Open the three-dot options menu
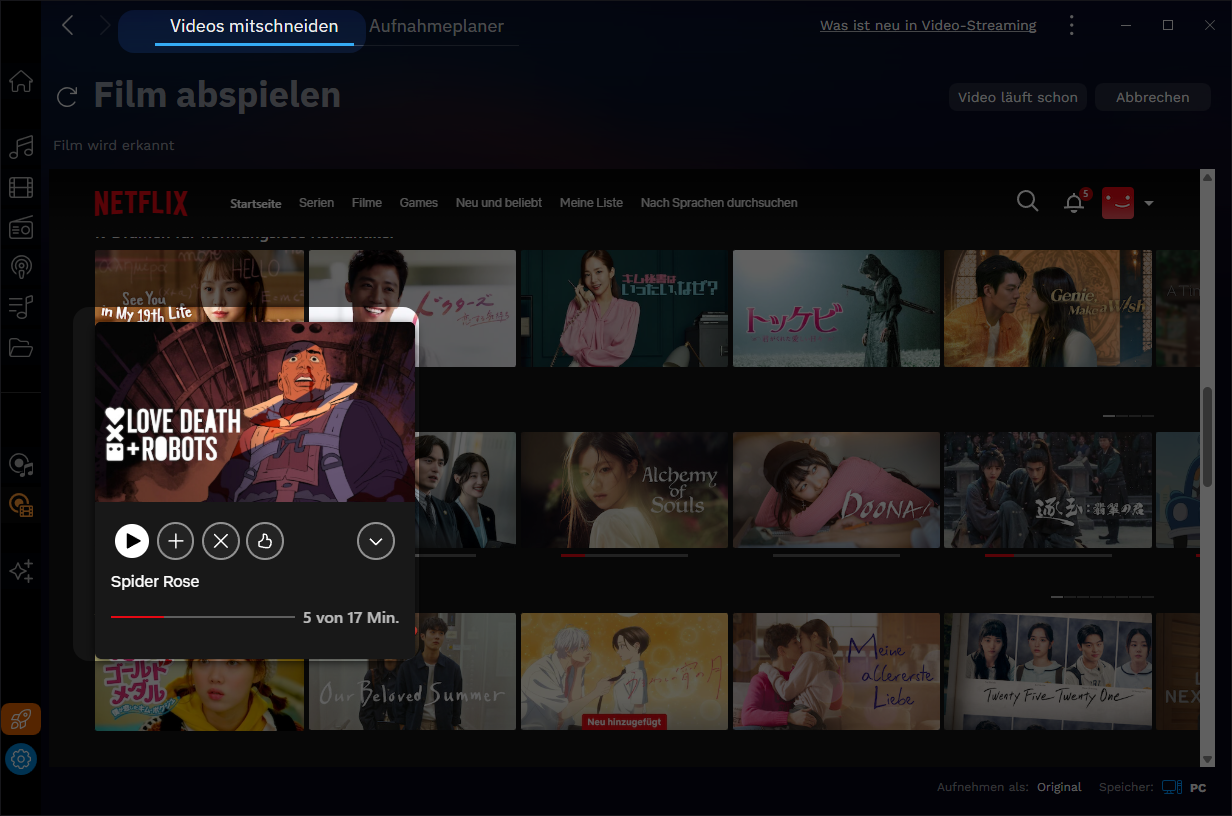 tap(1072, 25)
